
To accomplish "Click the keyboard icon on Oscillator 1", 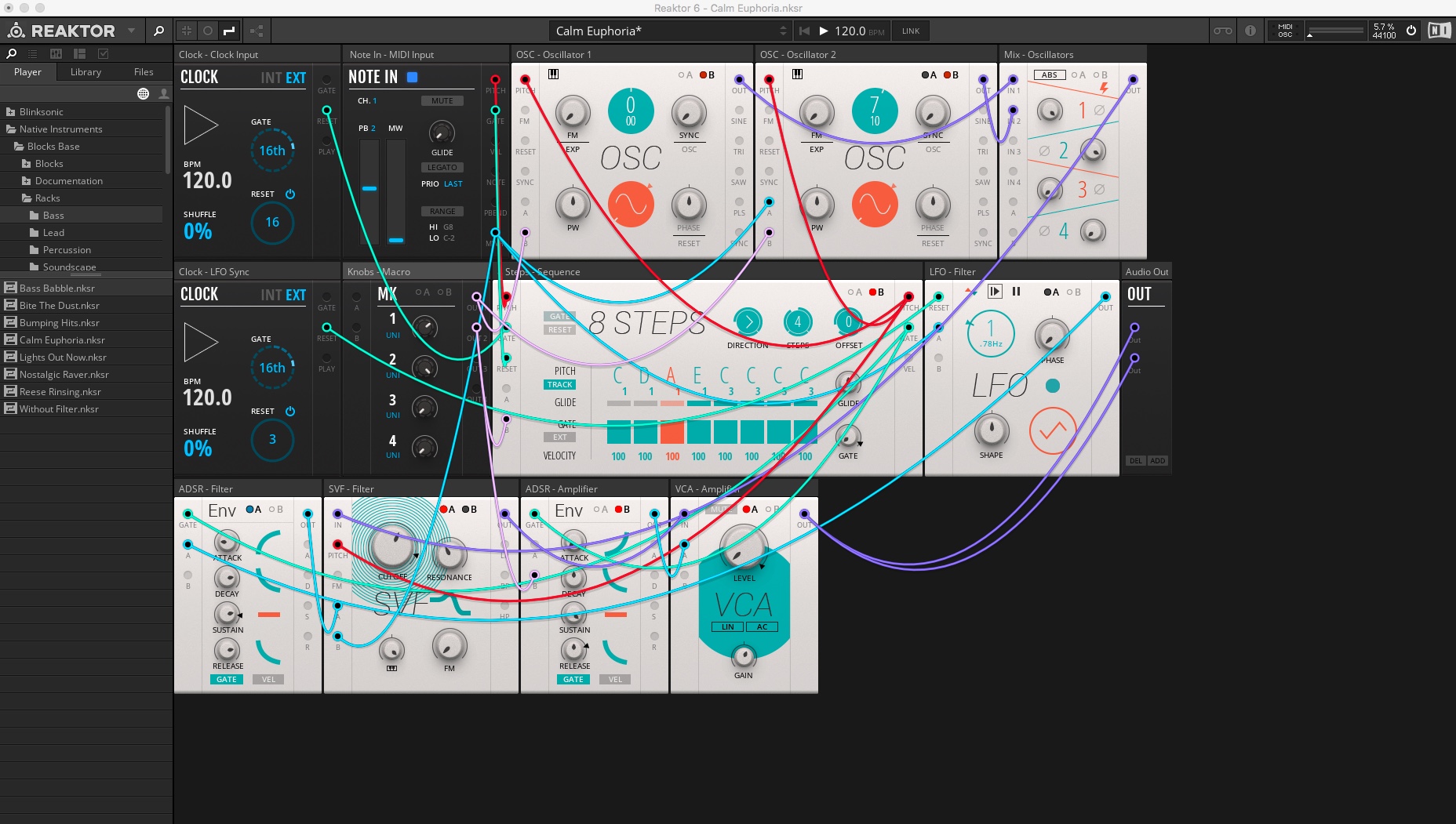I will [x=554, y=74].
